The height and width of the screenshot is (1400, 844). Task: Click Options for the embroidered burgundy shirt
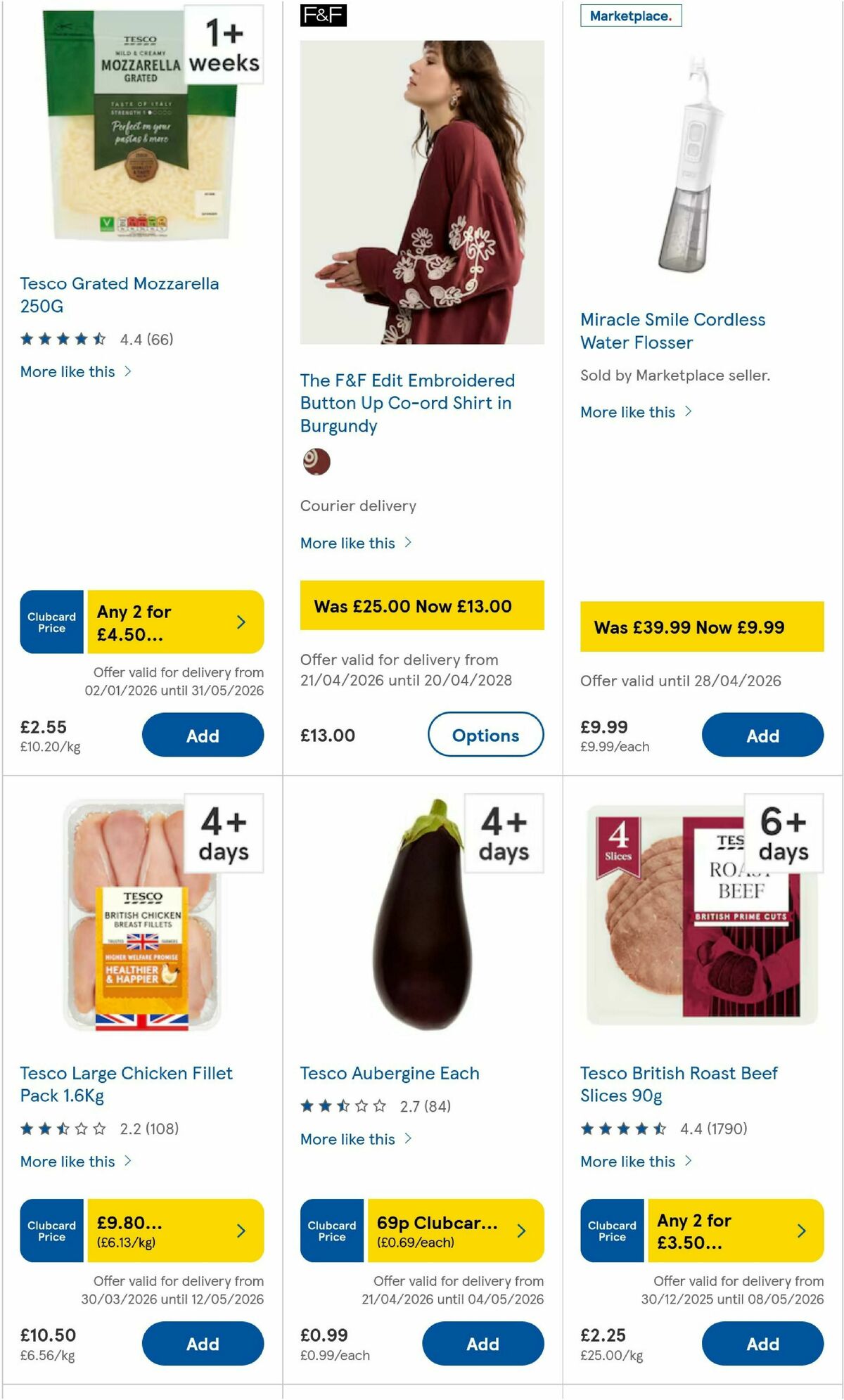coord(486,735)
